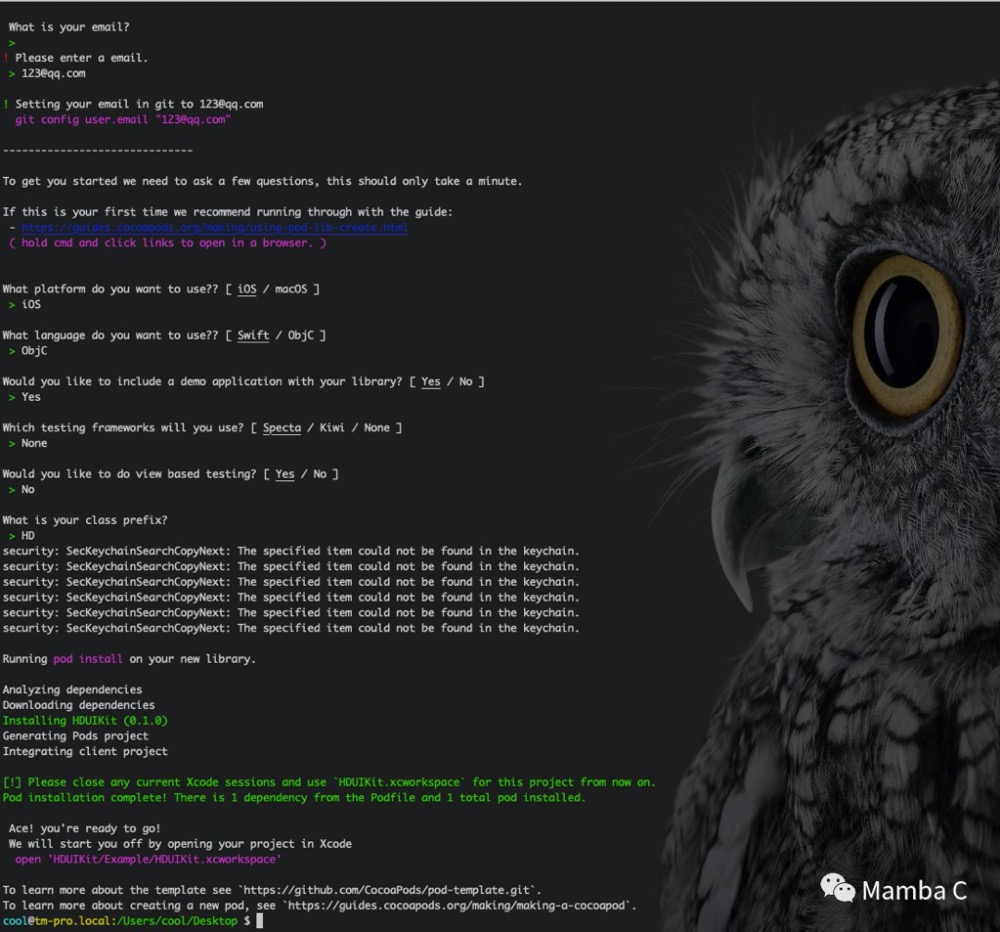Click the first SecKeychainSearchCopyNext security line
Screen dimensions: 1000x932
pyautogui.click(x=291, y=551)
